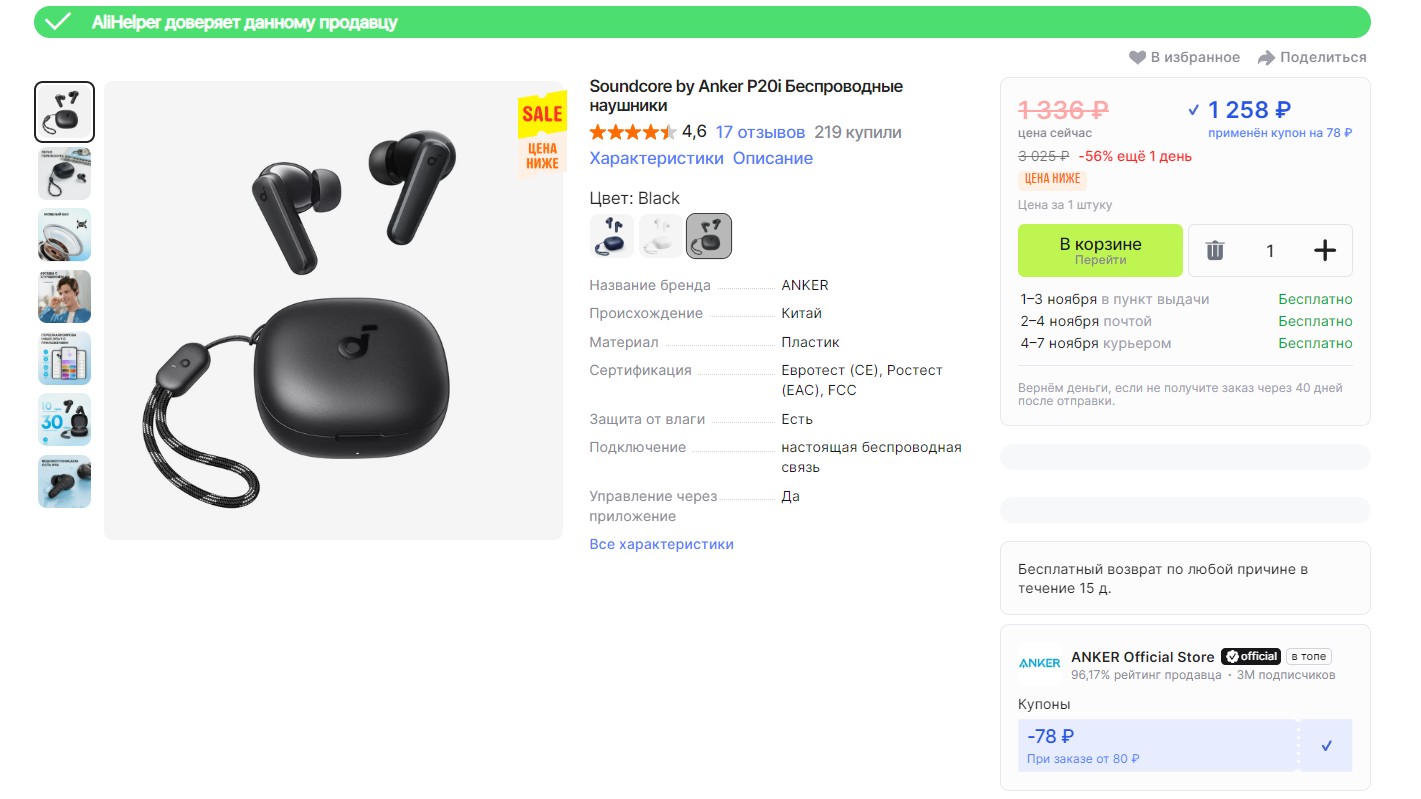The height and width of the screenshot is (799, 1421).
Task: Select the black color swatch
Action: (x=709, y=236)
